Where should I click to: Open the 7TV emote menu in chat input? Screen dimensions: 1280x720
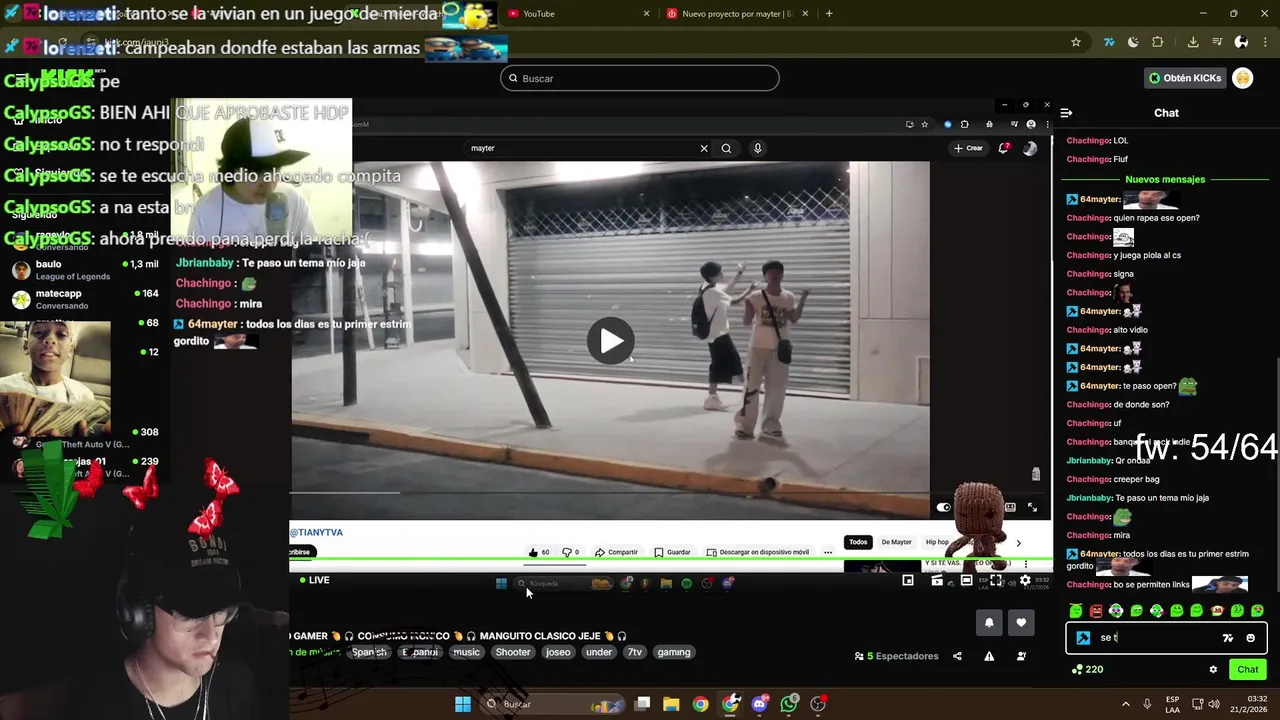point(1228,638)
